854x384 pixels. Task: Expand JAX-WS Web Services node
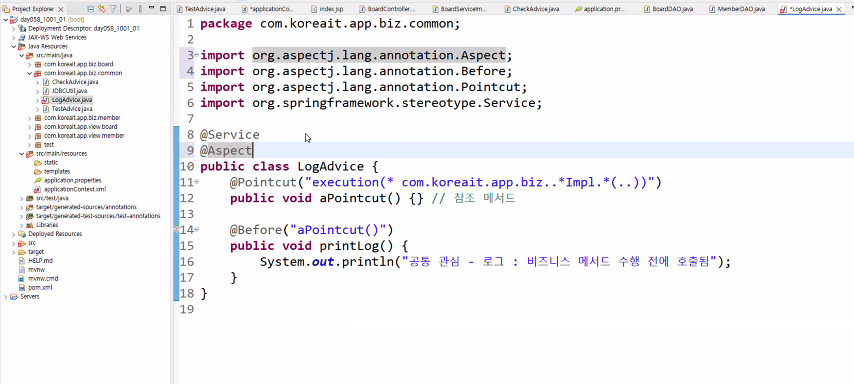pyautogui.click(x=13, y=38)
